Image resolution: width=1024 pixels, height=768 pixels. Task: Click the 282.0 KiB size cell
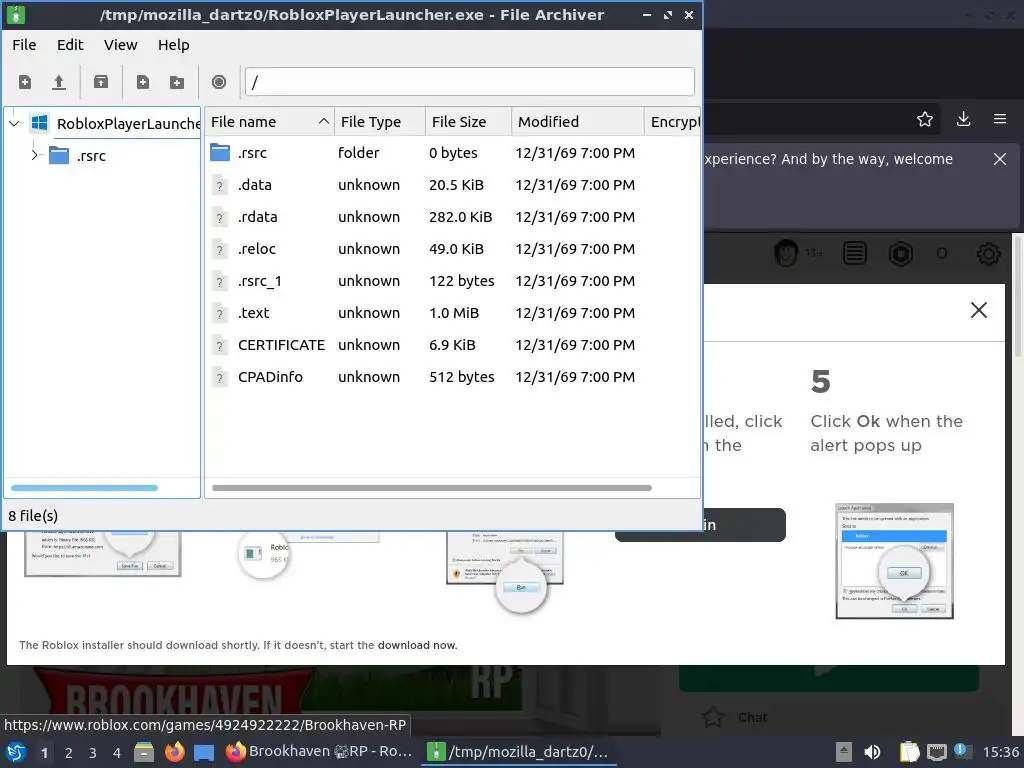pyautogui.click(x=460, y=217)
